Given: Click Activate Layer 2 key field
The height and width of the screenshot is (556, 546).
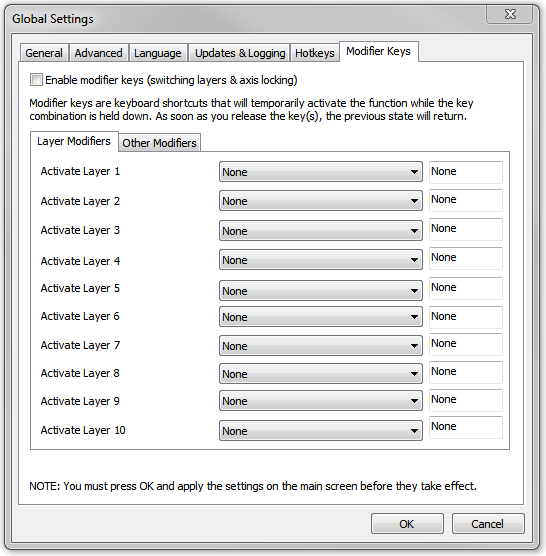Looking at the screenshot, I should 466,200.
